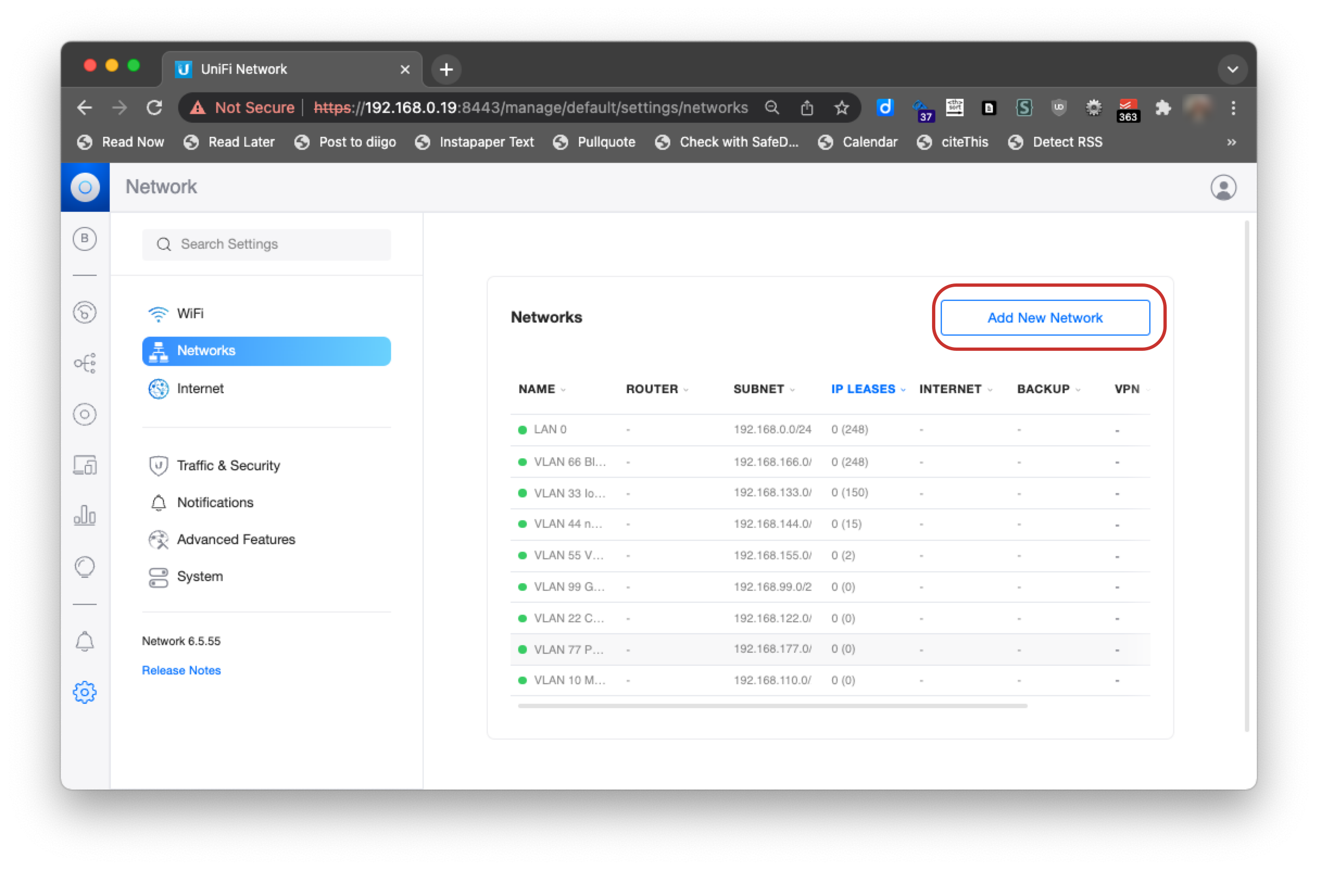Screen dimensions: 1334x896
Task: Open System settings section
Action: 266,577
